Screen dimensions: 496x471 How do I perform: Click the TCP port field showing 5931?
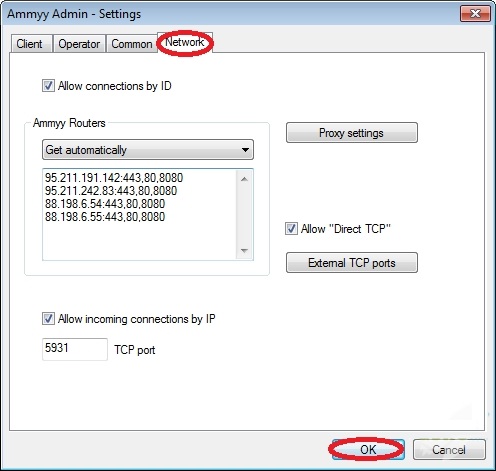75,349
